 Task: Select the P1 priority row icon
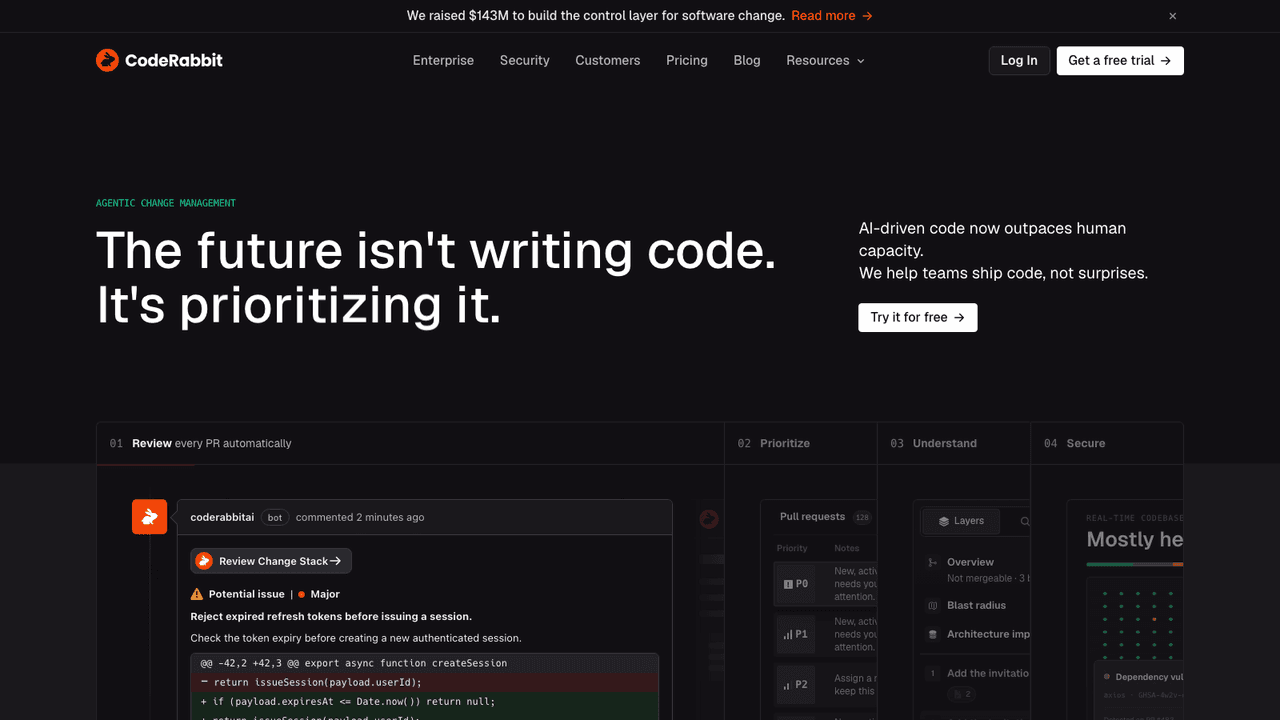coord(788,634)
